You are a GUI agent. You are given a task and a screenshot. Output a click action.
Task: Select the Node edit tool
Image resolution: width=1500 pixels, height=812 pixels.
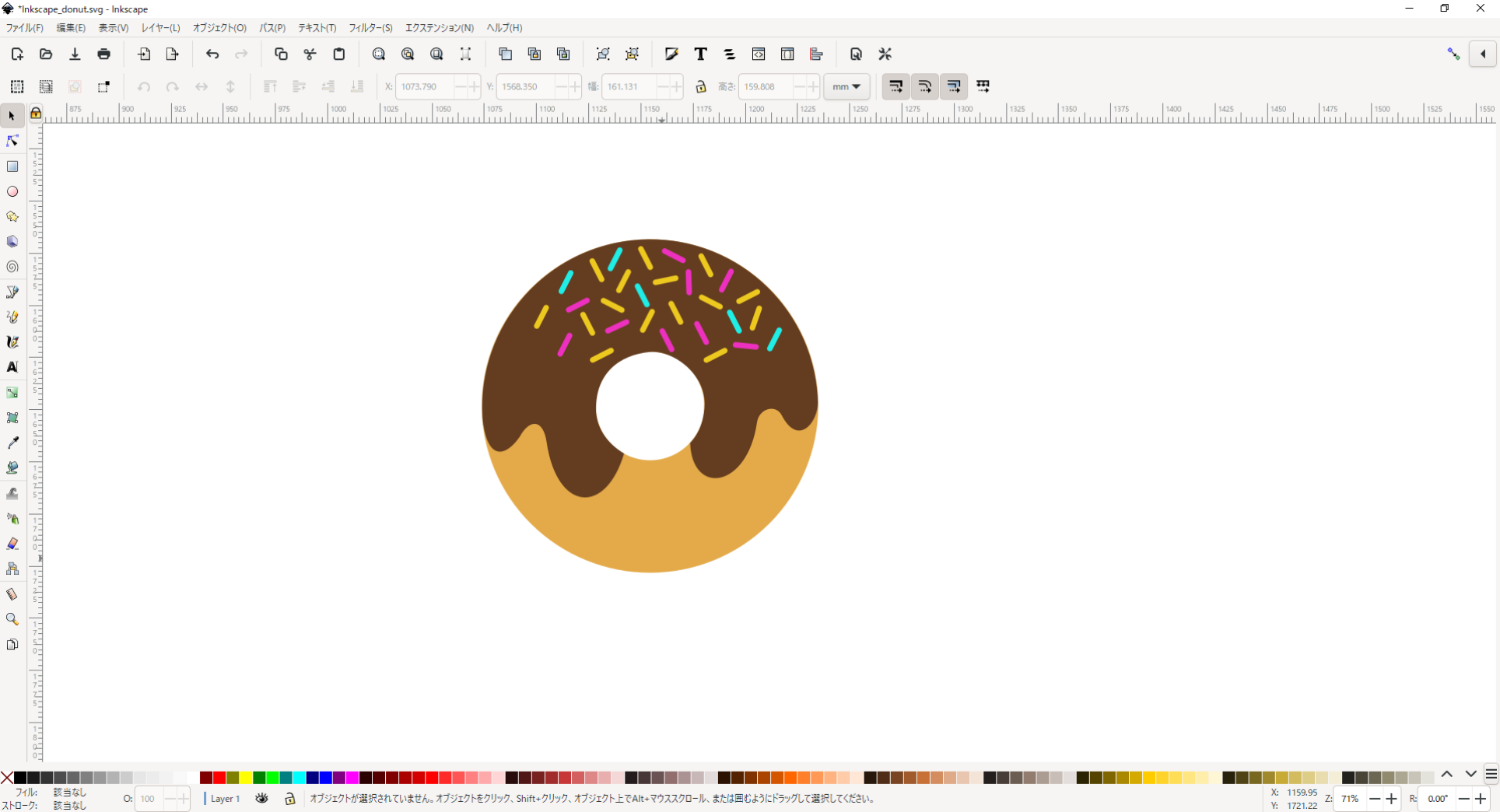(x=12, y=141)
